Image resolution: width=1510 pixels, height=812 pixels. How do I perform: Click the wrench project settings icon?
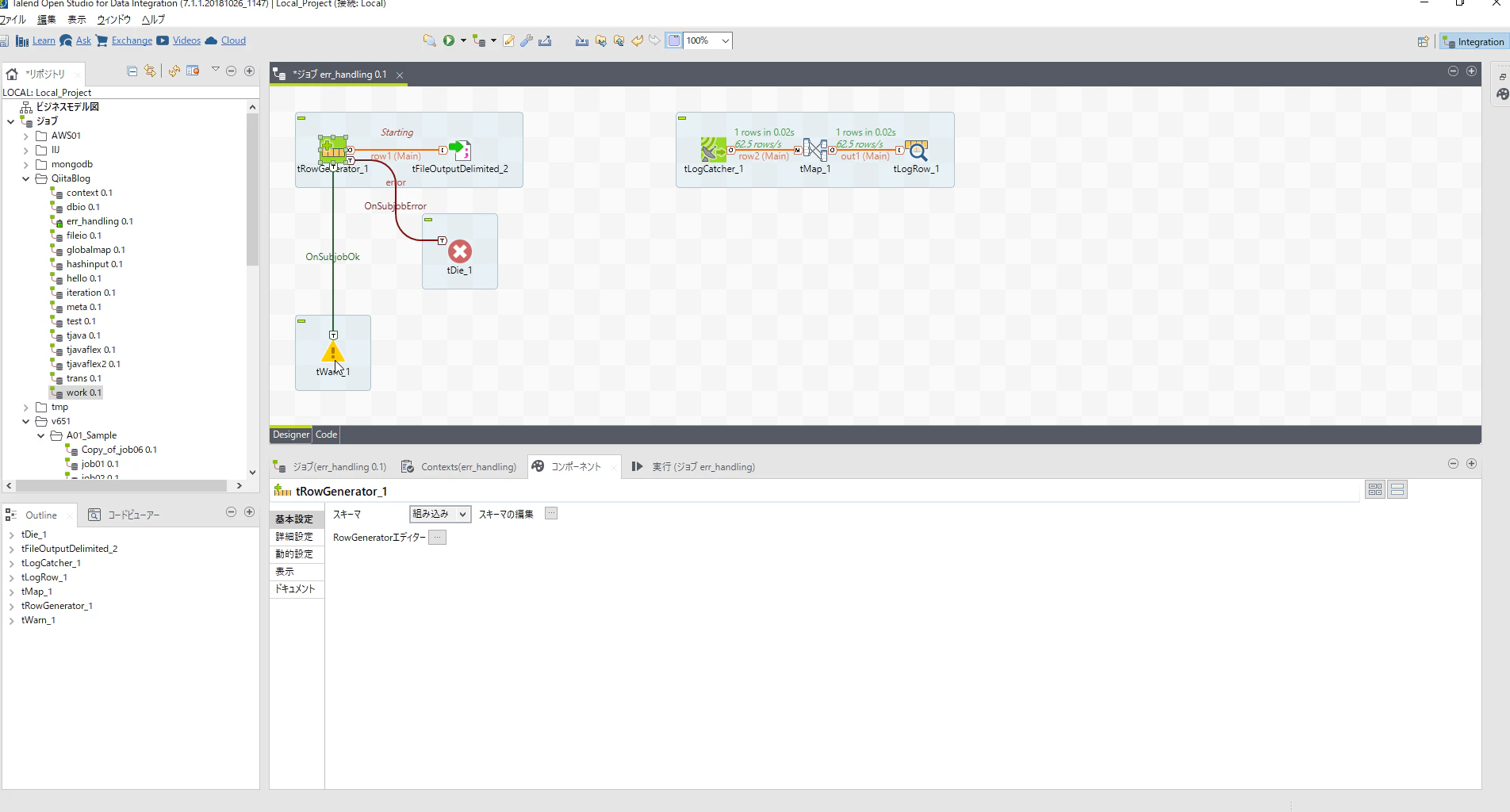pyautogui.click(x=527, y=40)
